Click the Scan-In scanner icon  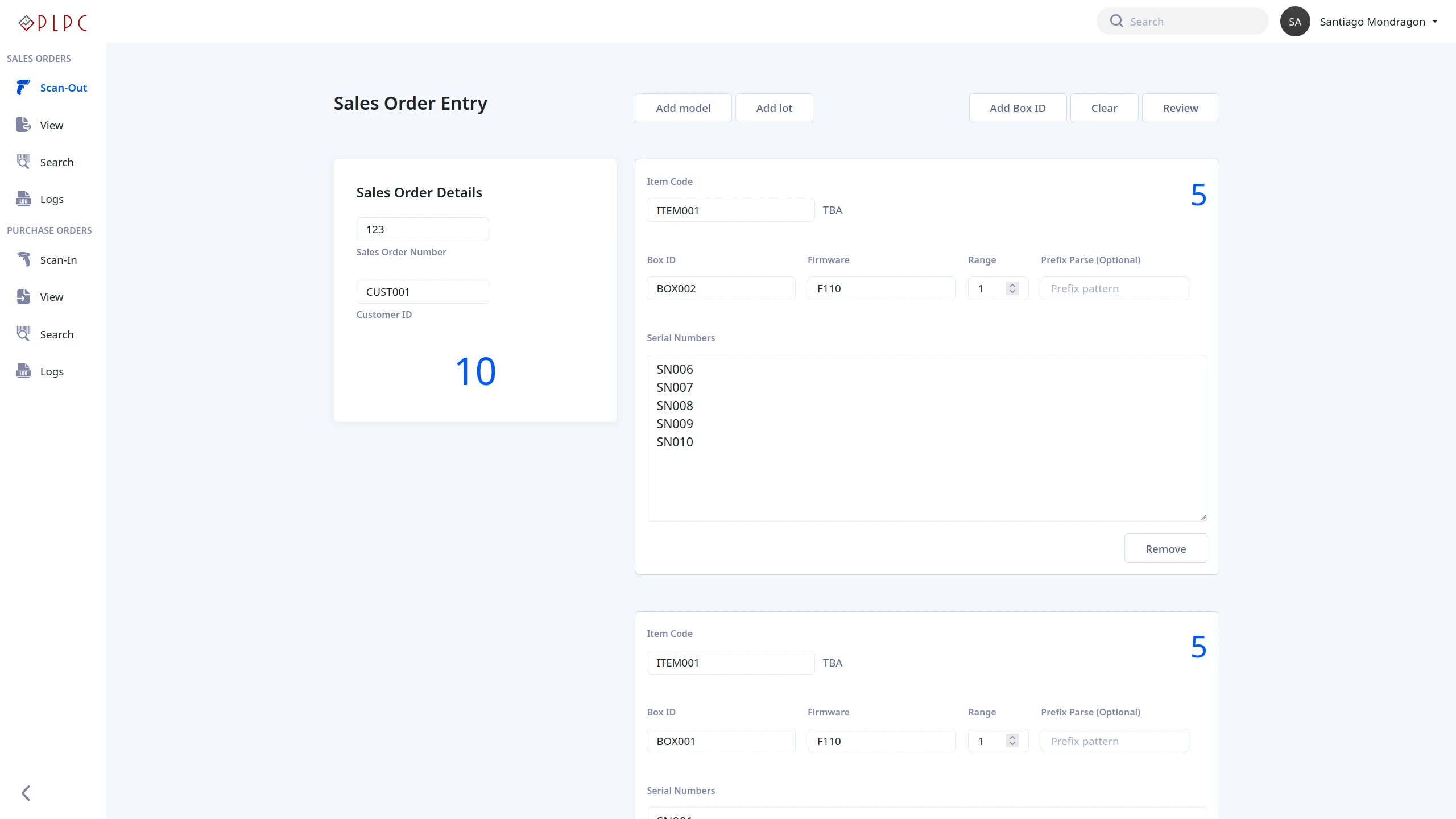[x=23, y=260]
